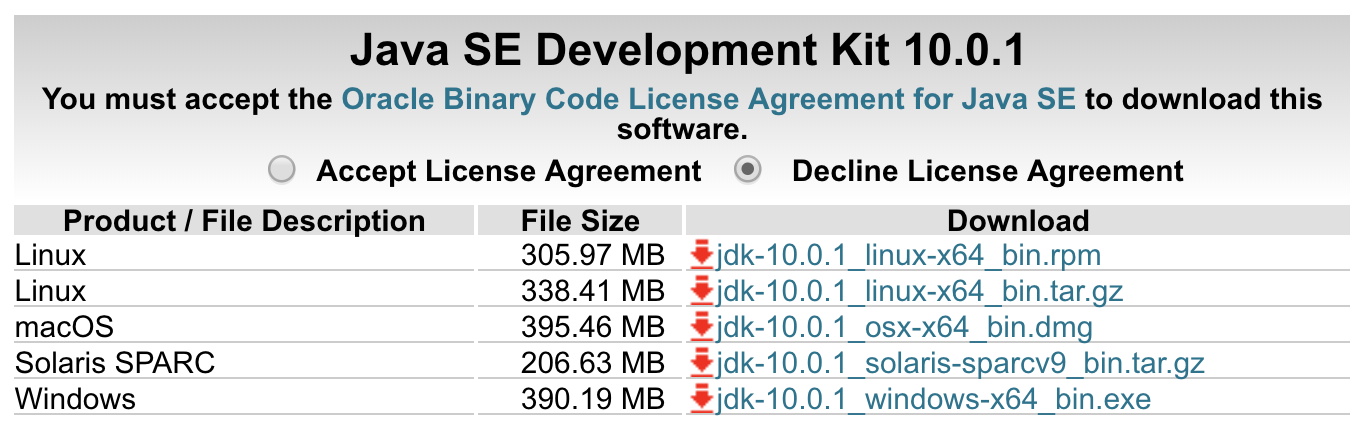Open the Oracle Binary Code License Agreement link
The image size is (1362, 426).
click(709, 100)
